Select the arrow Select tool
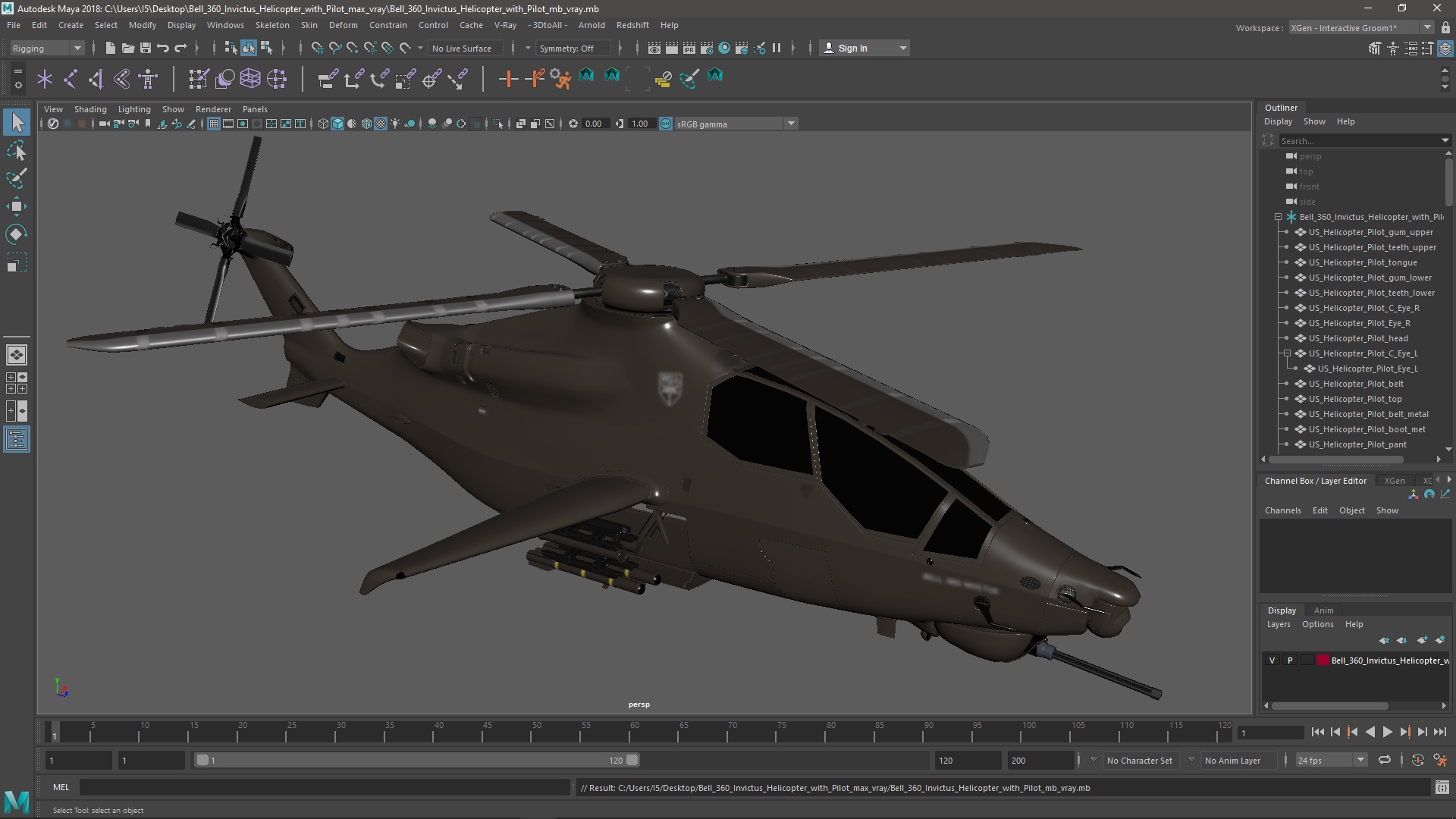The image size is (1456, 819). click(x=17, y=122)
